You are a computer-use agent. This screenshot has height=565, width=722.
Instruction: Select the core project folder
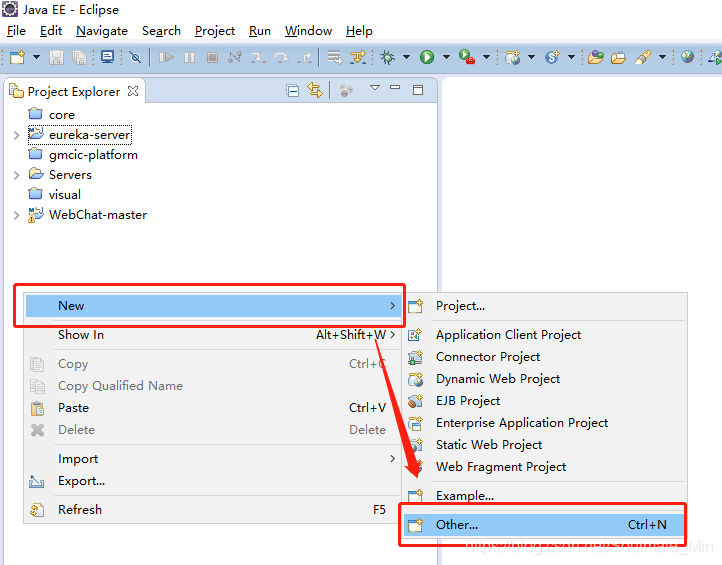pyautogui.click(x=62, y=115)
